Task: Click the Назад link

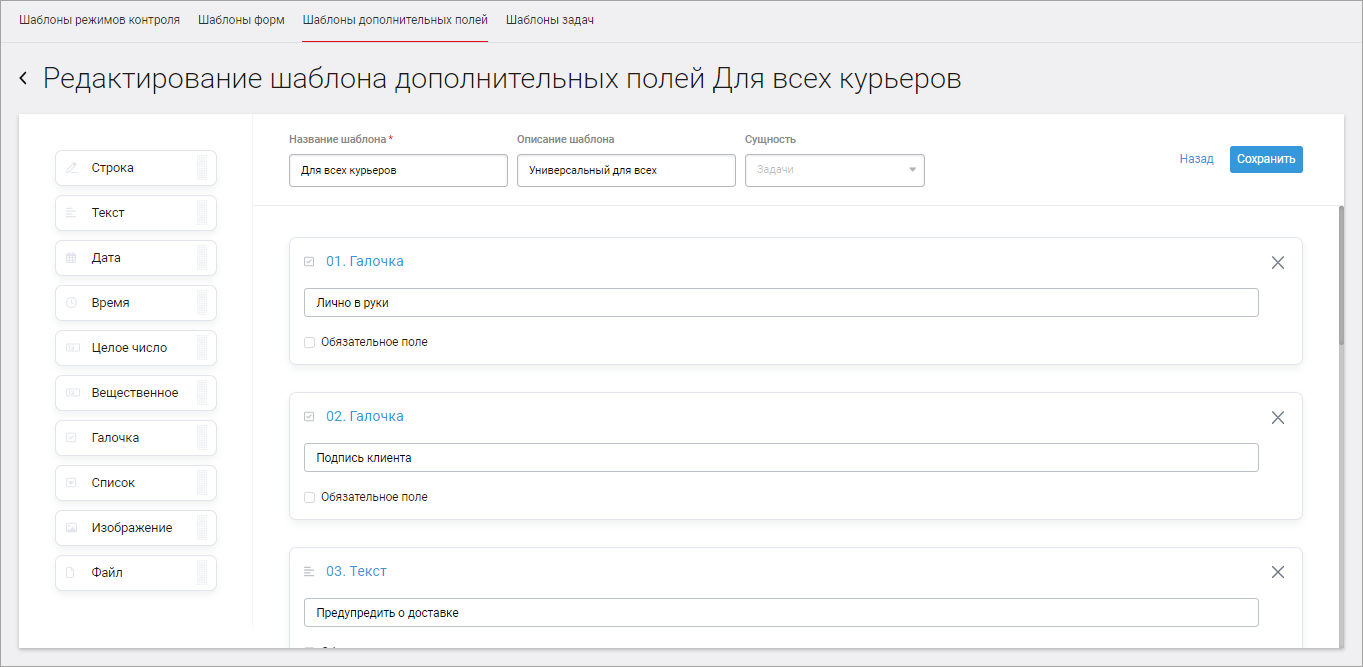Action: pyautogui.click(x=1196, y=159)
